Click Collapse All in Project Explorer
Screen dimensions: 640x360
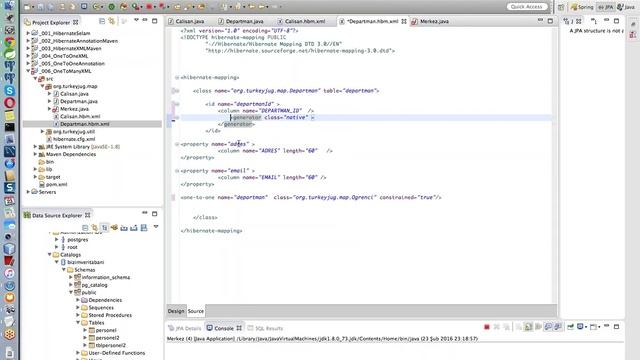(x=102, y=21)
